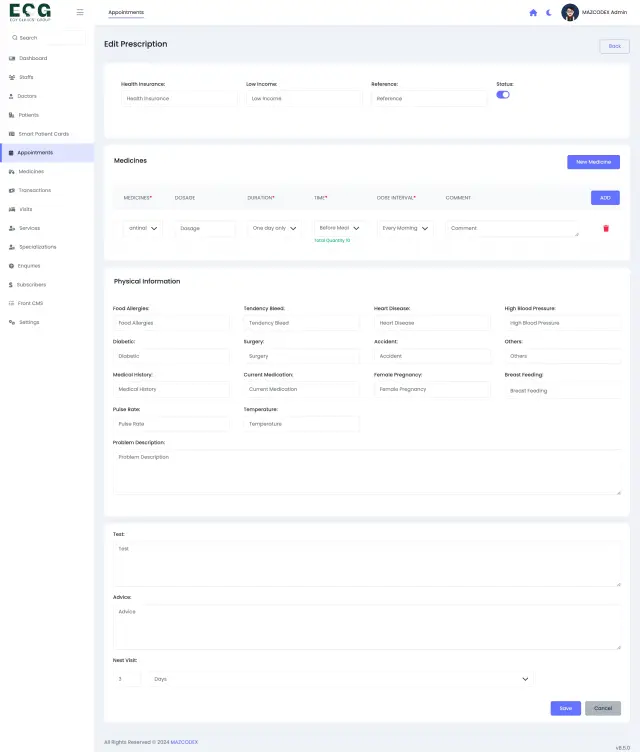This screenshot has height=752, width=640.
Task: Open the Next Visit Days dropdown
Action: click(x=341, y=679)
